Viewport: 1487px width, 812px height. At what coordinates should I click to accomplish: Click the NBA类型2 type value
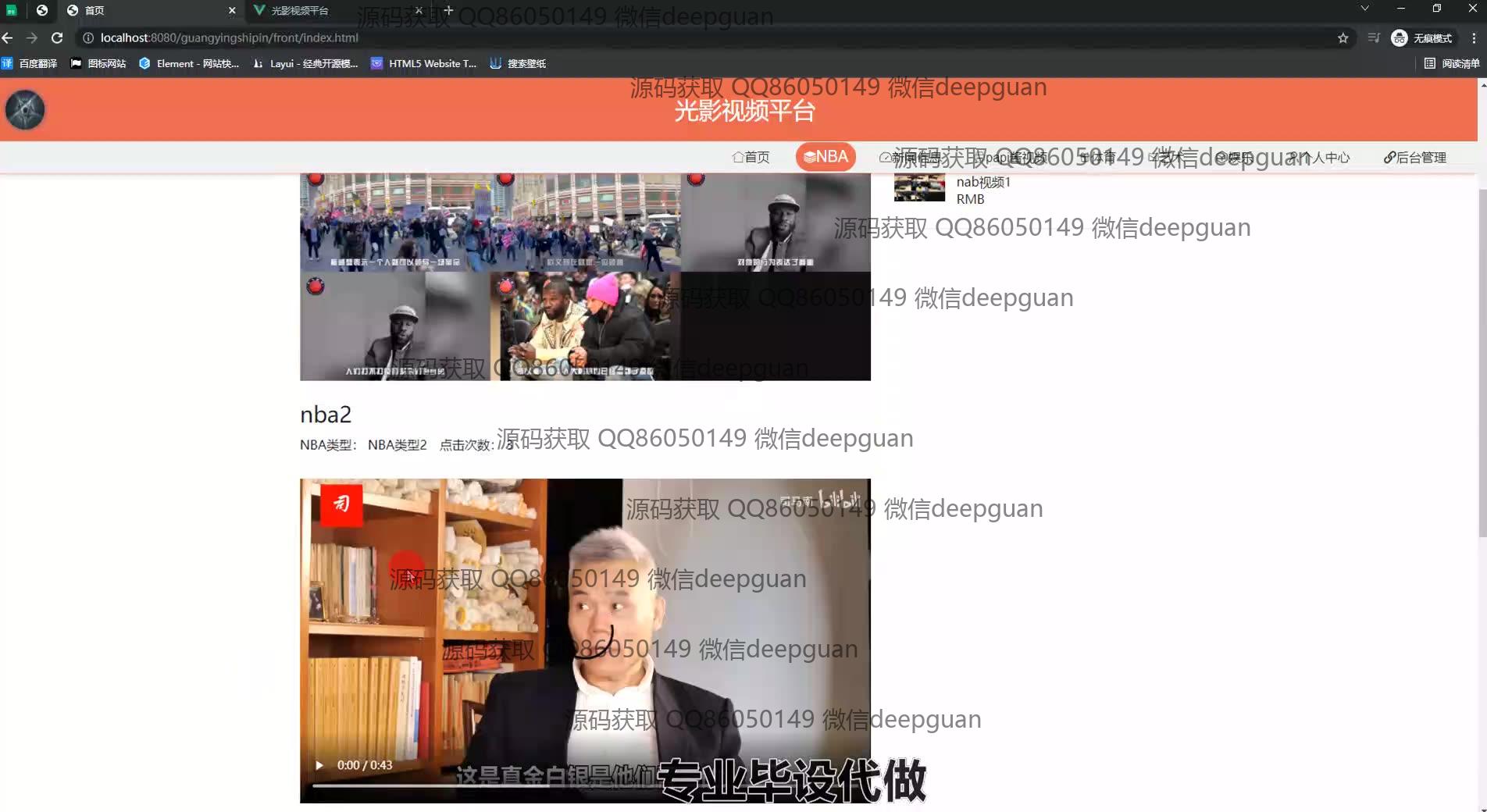tap(398, 445)
